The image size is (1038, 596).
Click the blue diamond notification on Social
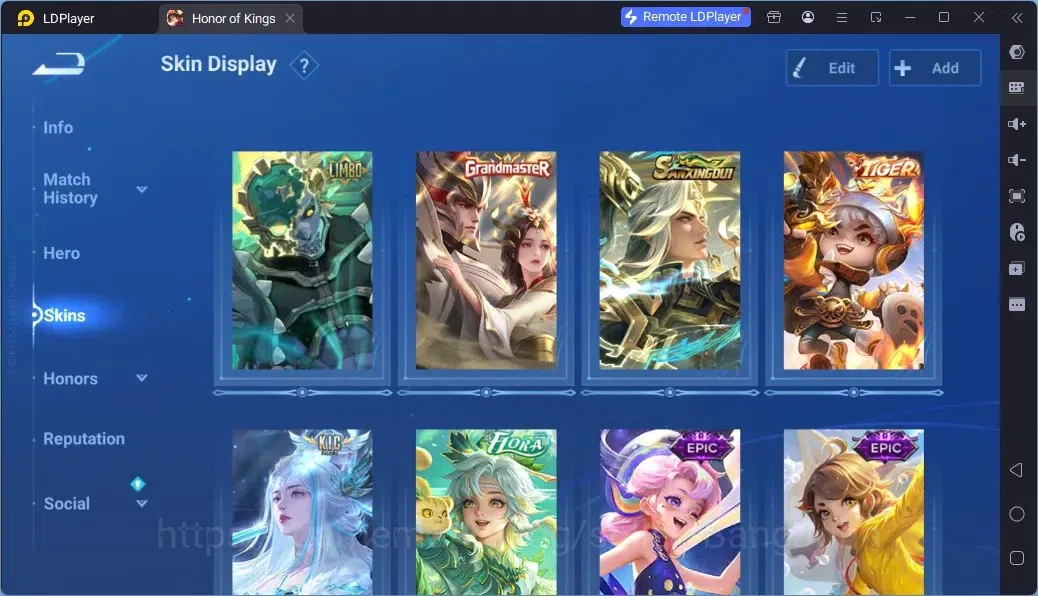click(138, 484)
